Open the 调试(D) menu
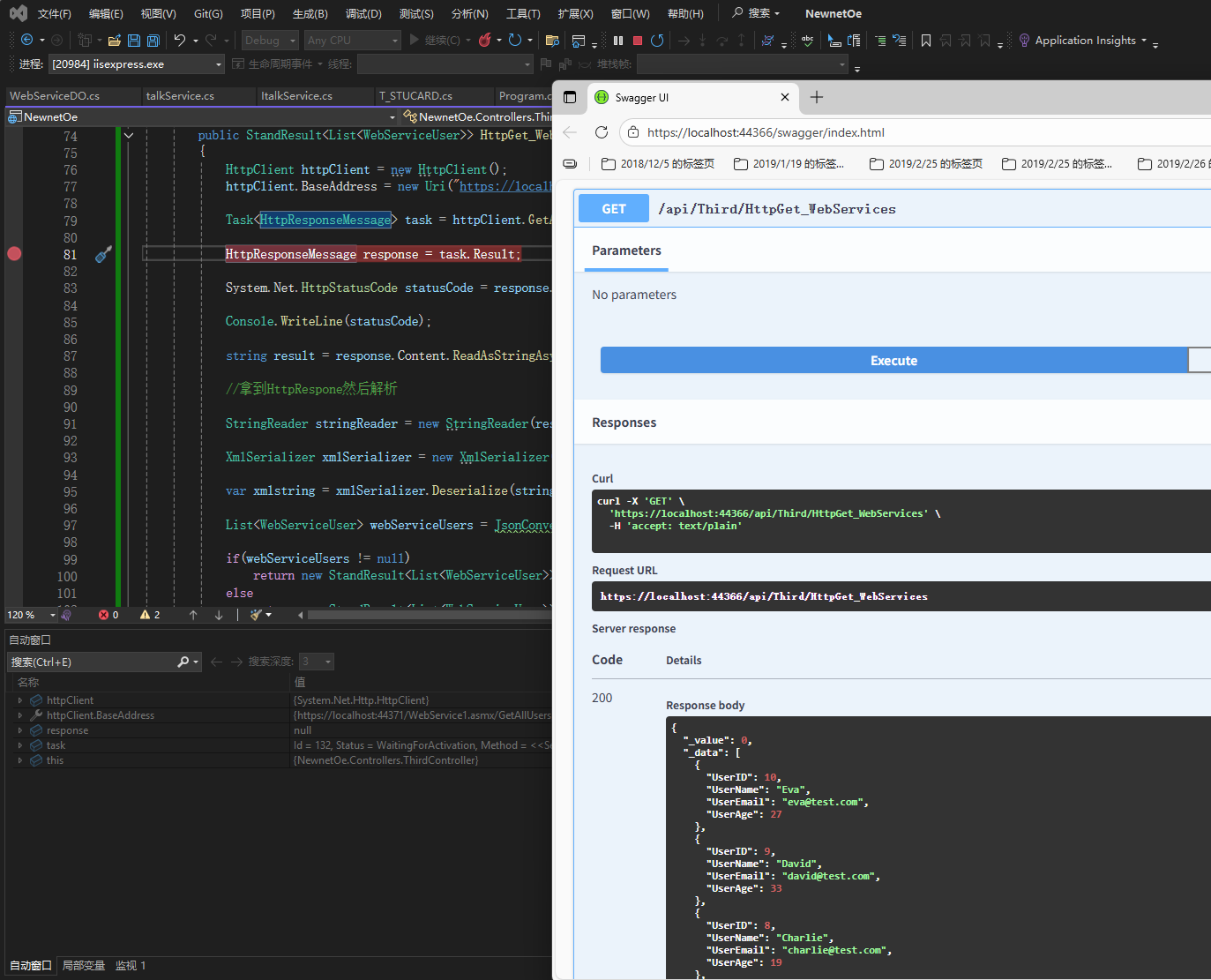1211x980 pixels. coord(363,13)
